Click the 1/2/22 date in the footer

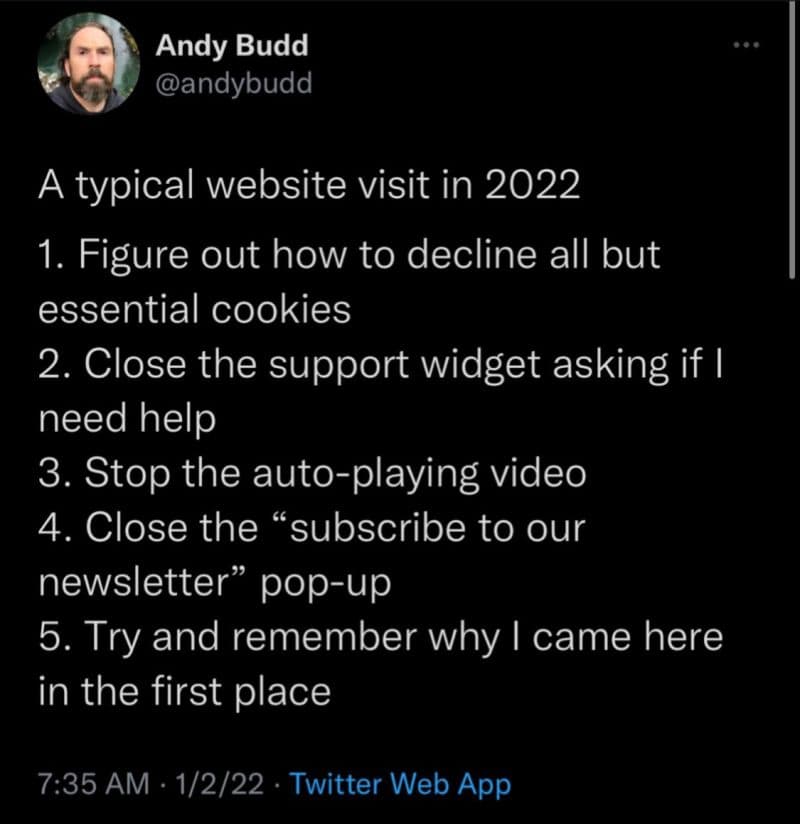pyautogui.click(x=219, y=784)
